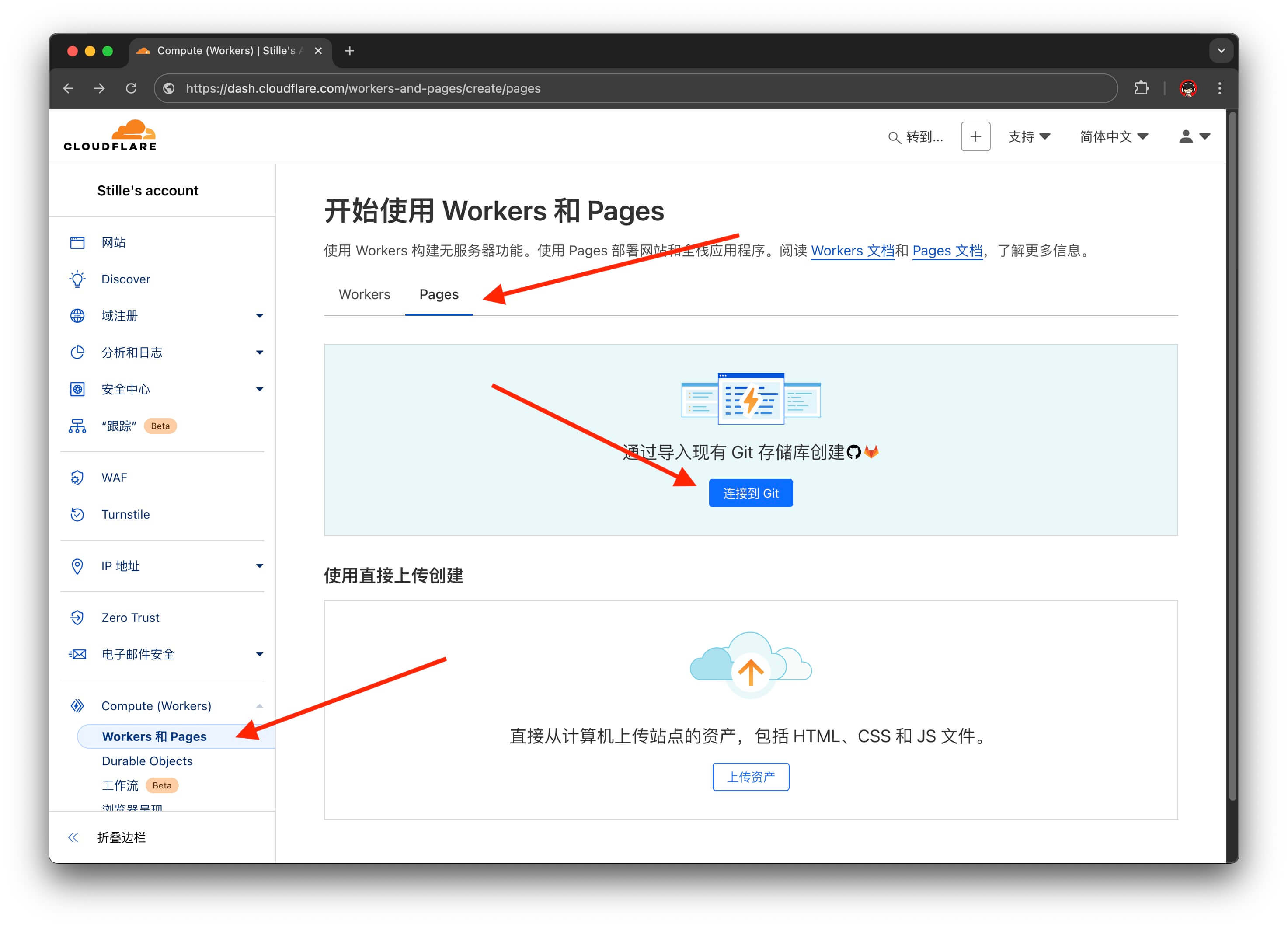Click the 电子邮件安全 envelope icon
Viewport: 1288px width, 928px height.
(77, 654)
